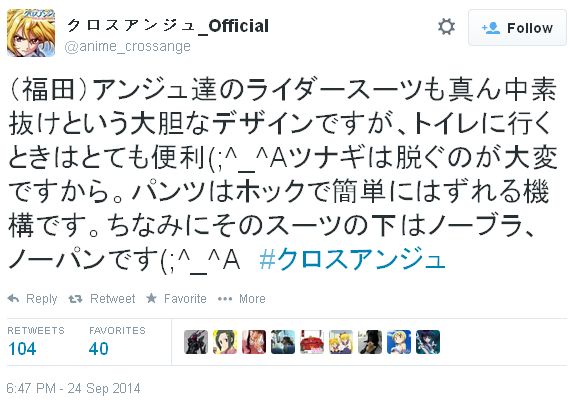Open the blonde character pair avatar
The image size is (572, 404).
coord(341,342)
